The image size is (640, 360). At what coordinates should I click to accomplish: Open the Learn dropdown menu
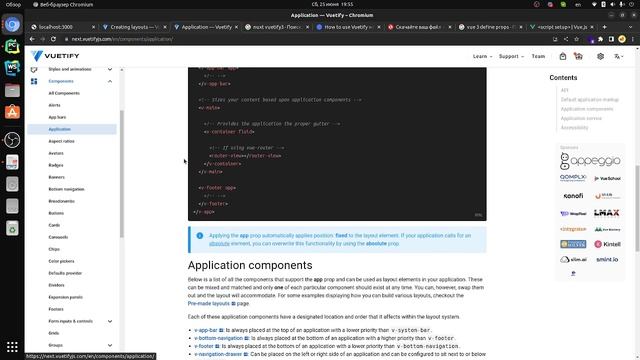(482, 56)
